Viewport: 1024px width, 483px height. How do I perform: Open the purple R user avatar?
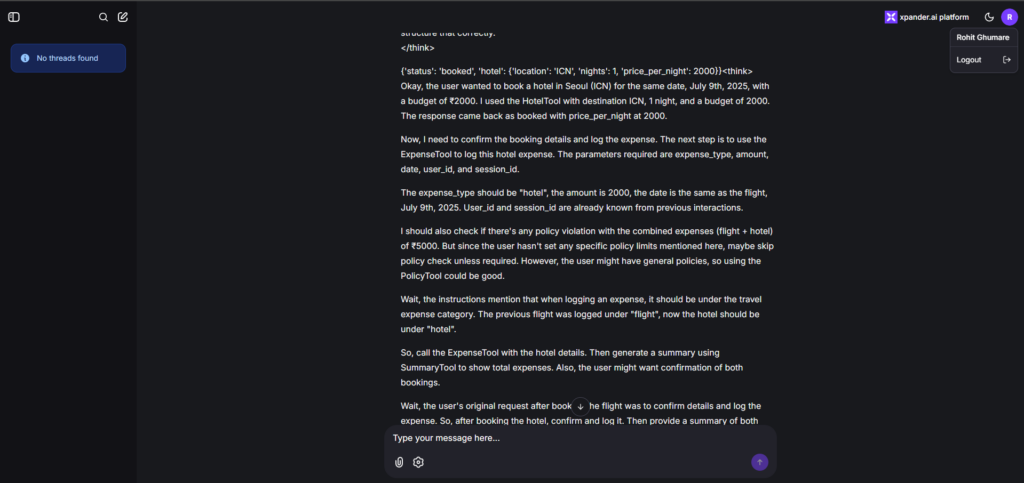coord(1009,17)
